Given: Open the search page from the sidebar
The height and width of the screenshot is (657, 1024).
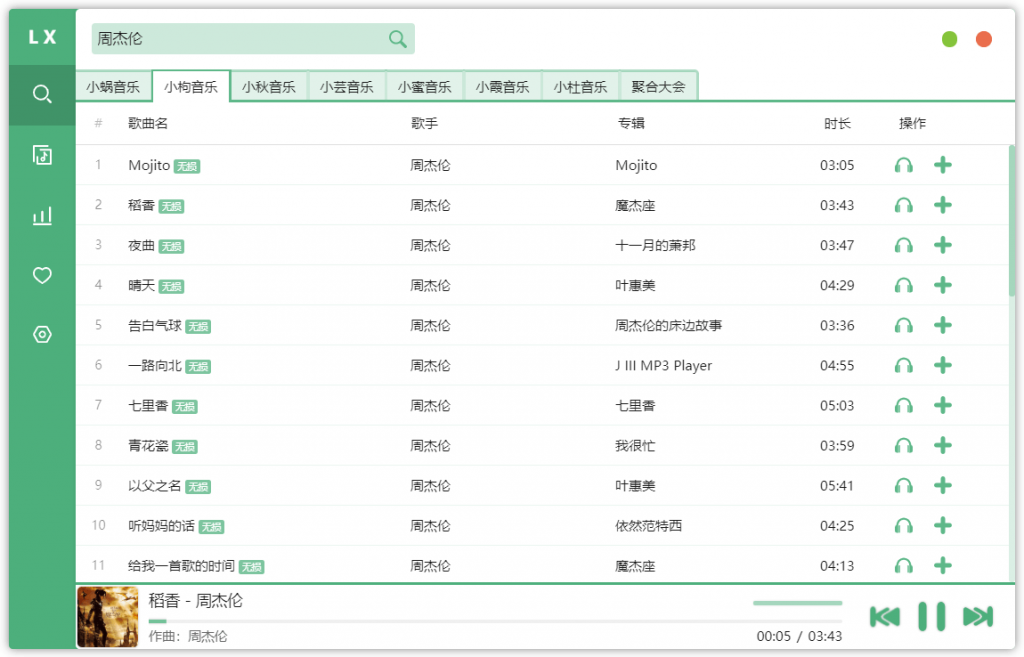Looking at the screenshot, I should pos(41,96).
